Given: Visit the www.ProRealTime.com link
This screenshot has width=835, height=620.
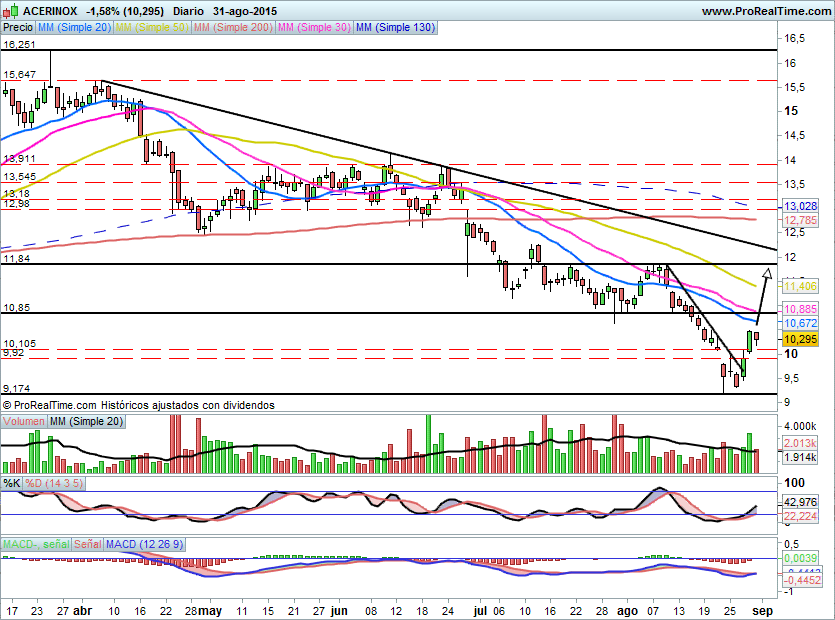Looking at the screenshot, I should (x=766, y=11).
